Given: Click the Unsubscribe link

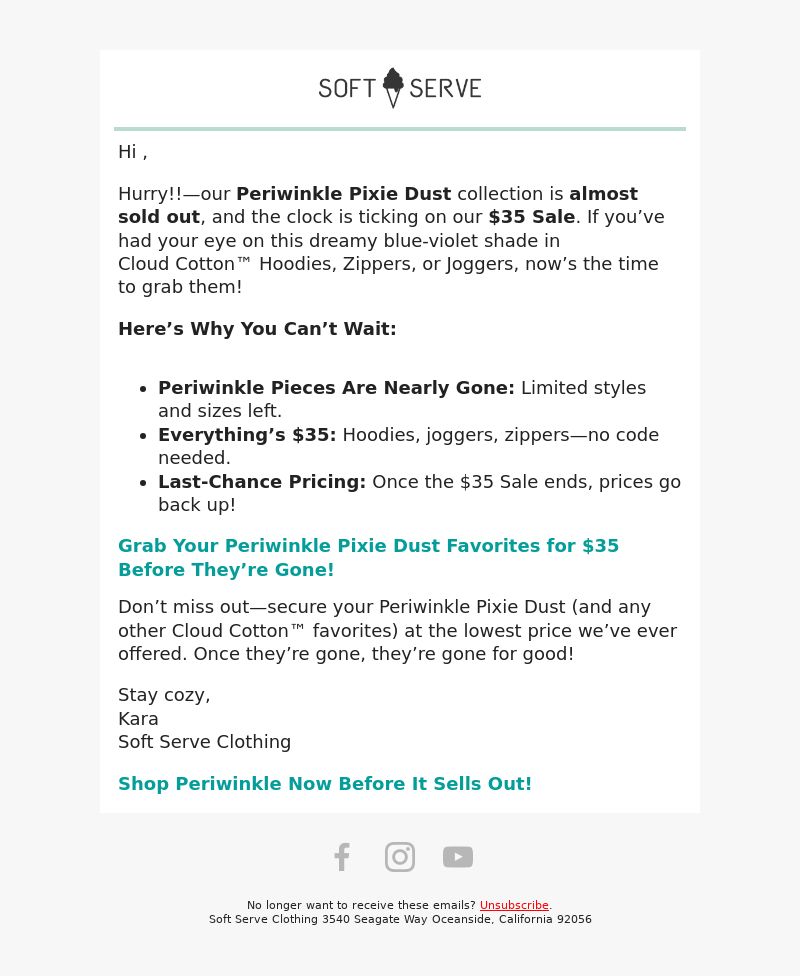Looking at the screenshot, I should [514, 905].
